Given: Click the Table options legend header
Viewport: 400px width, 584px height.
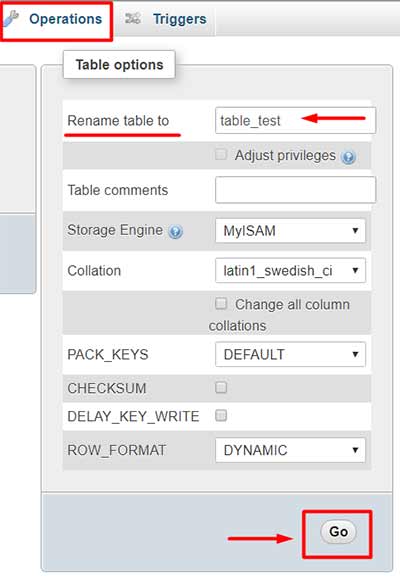Looking at the screenshot, I should [x=119, y=65].
